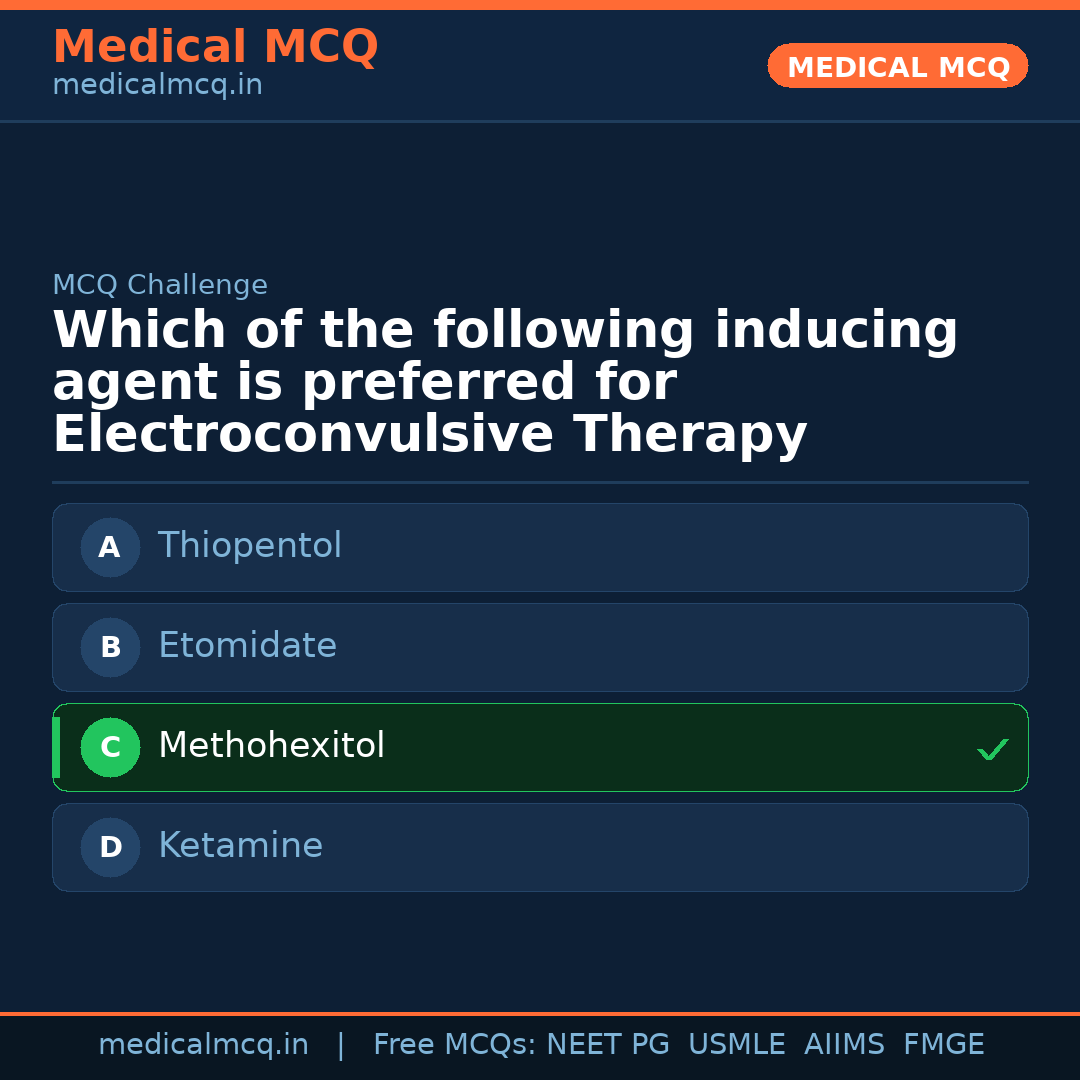Click the FMGE label in the footer
1080x1080 pixels.
point(943,1043)
